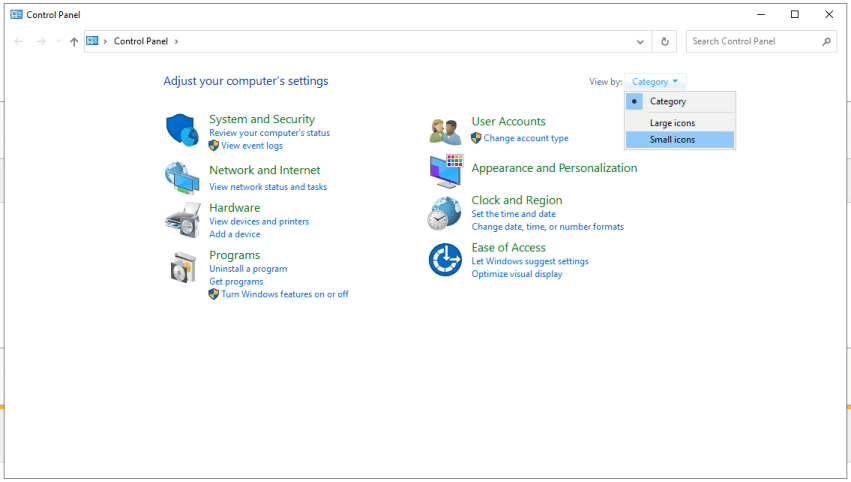Screen dimensions: 851x482
Task: Open the View devices and printers link
Action: pyautogui.click(x=259, y=222)
